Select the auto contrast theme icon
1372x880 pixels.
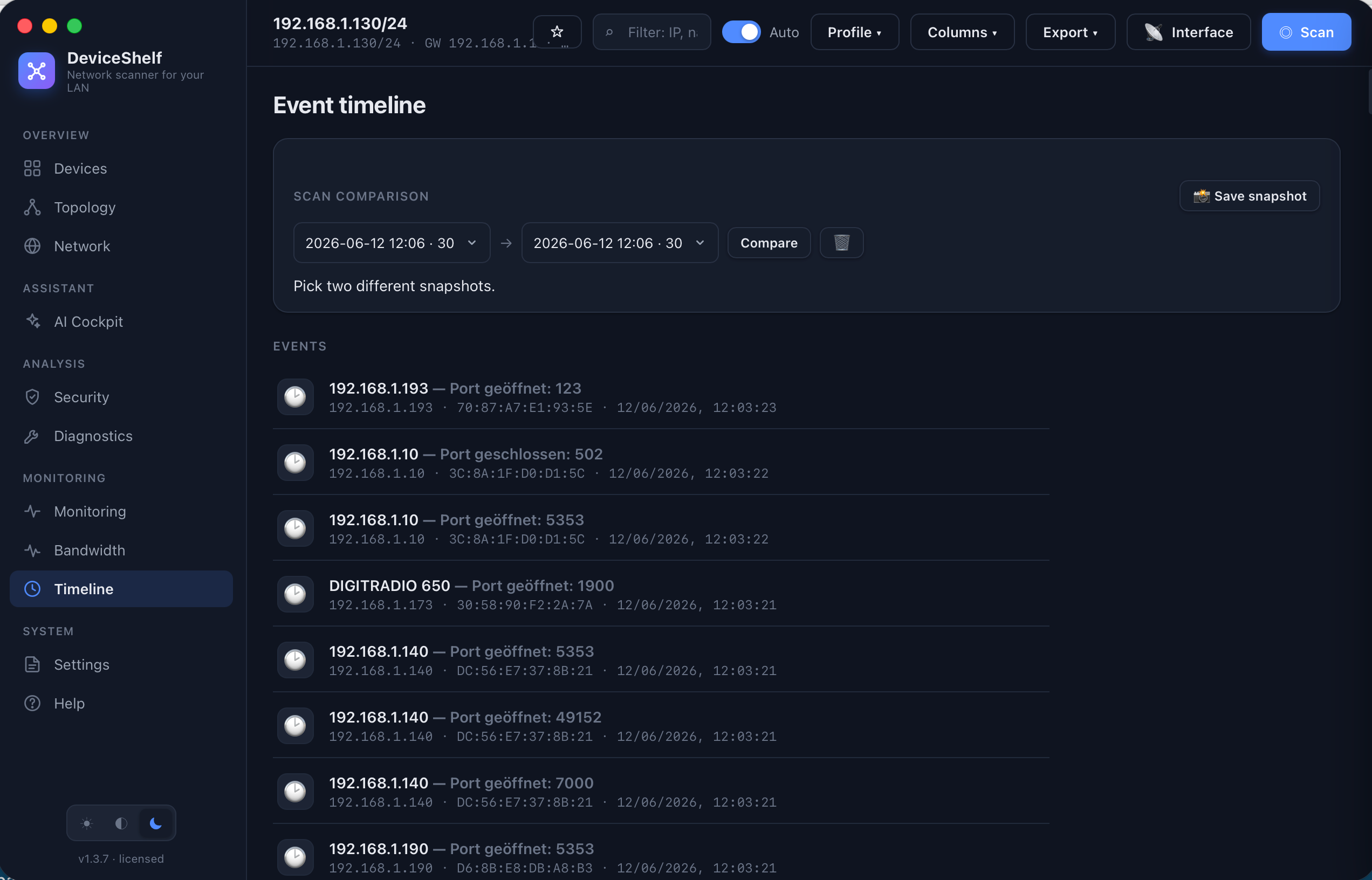pyautogui.click(x=121, y=823)
